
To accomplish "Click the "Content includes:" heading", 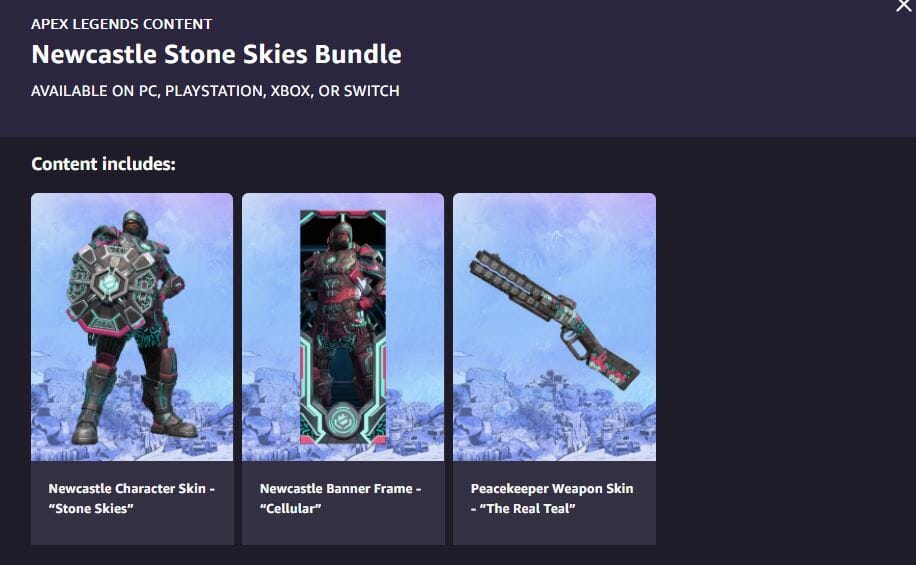I will 103,164.
